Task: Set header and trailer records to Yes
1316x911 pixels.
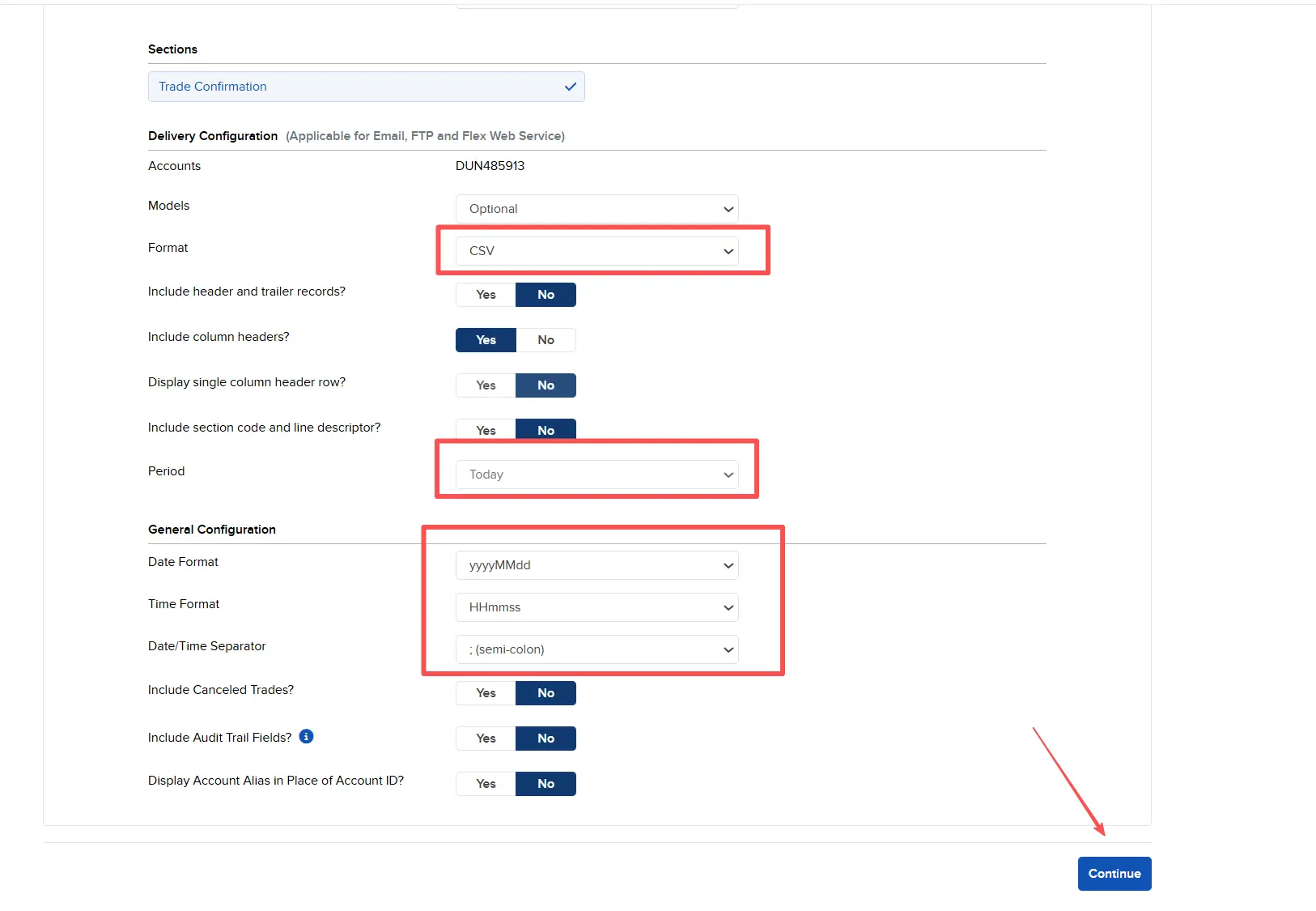Action: 486,295
